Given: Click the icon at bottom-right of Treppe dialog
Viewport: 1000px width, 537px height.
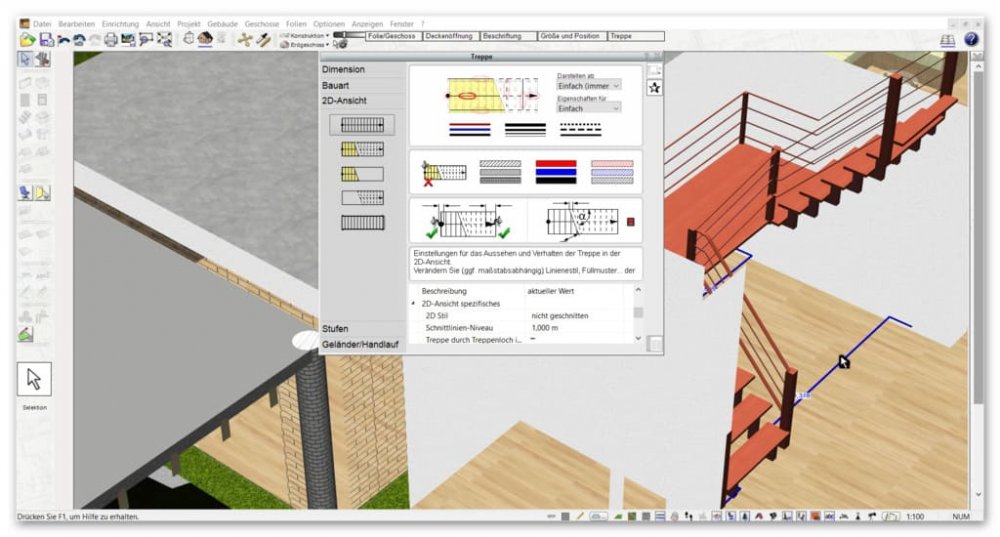Looking at the screenshot, I should pos(654,344).
